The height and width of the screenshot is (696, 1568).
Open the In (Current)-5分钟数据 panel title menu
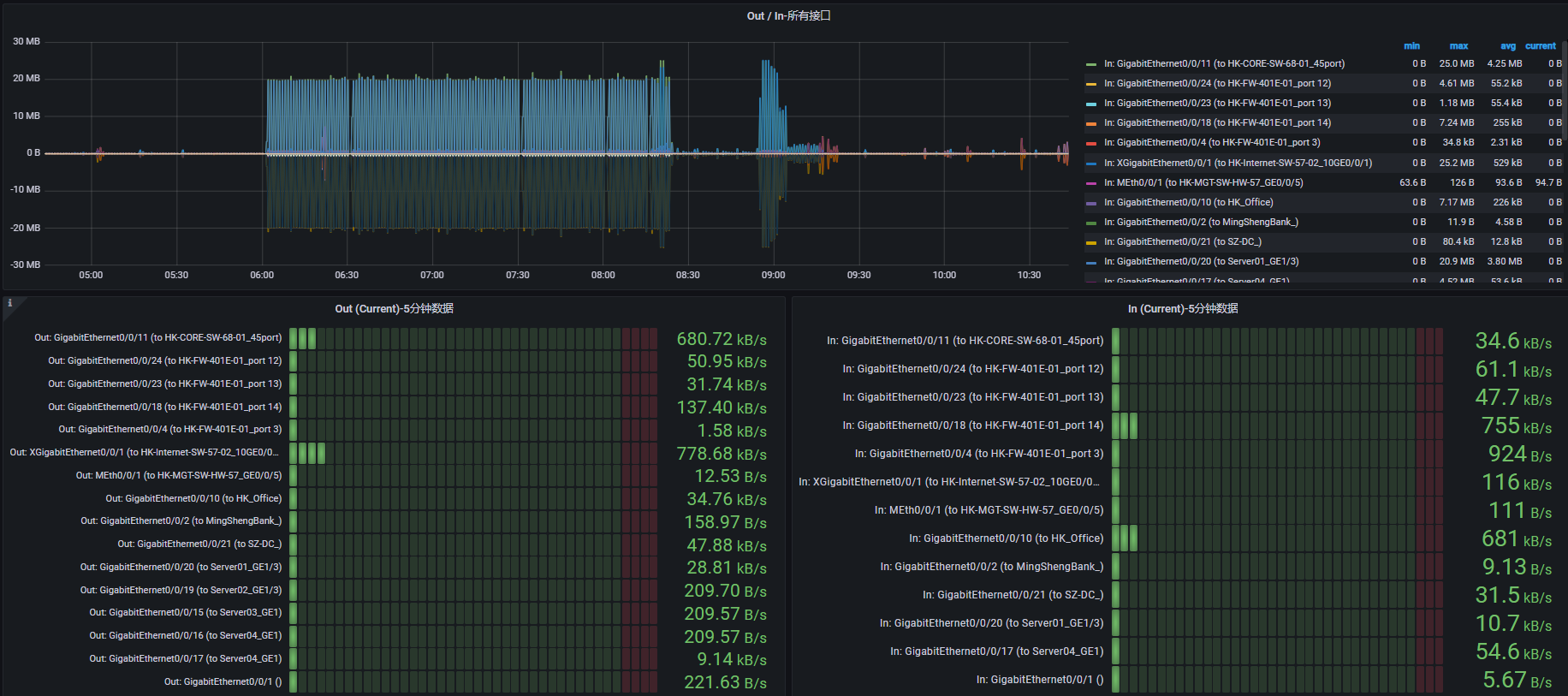[1182, 309]
